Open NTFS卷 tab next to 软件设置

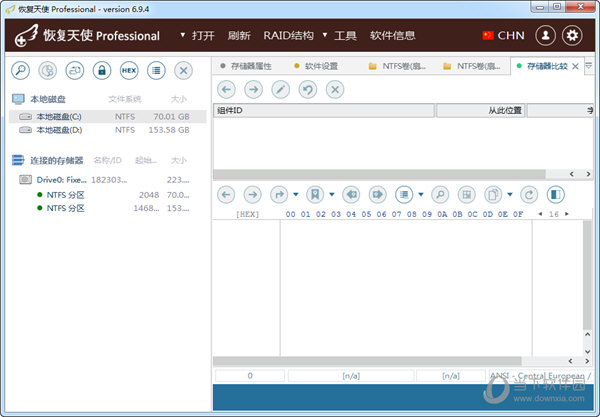[x=398, y=66]
